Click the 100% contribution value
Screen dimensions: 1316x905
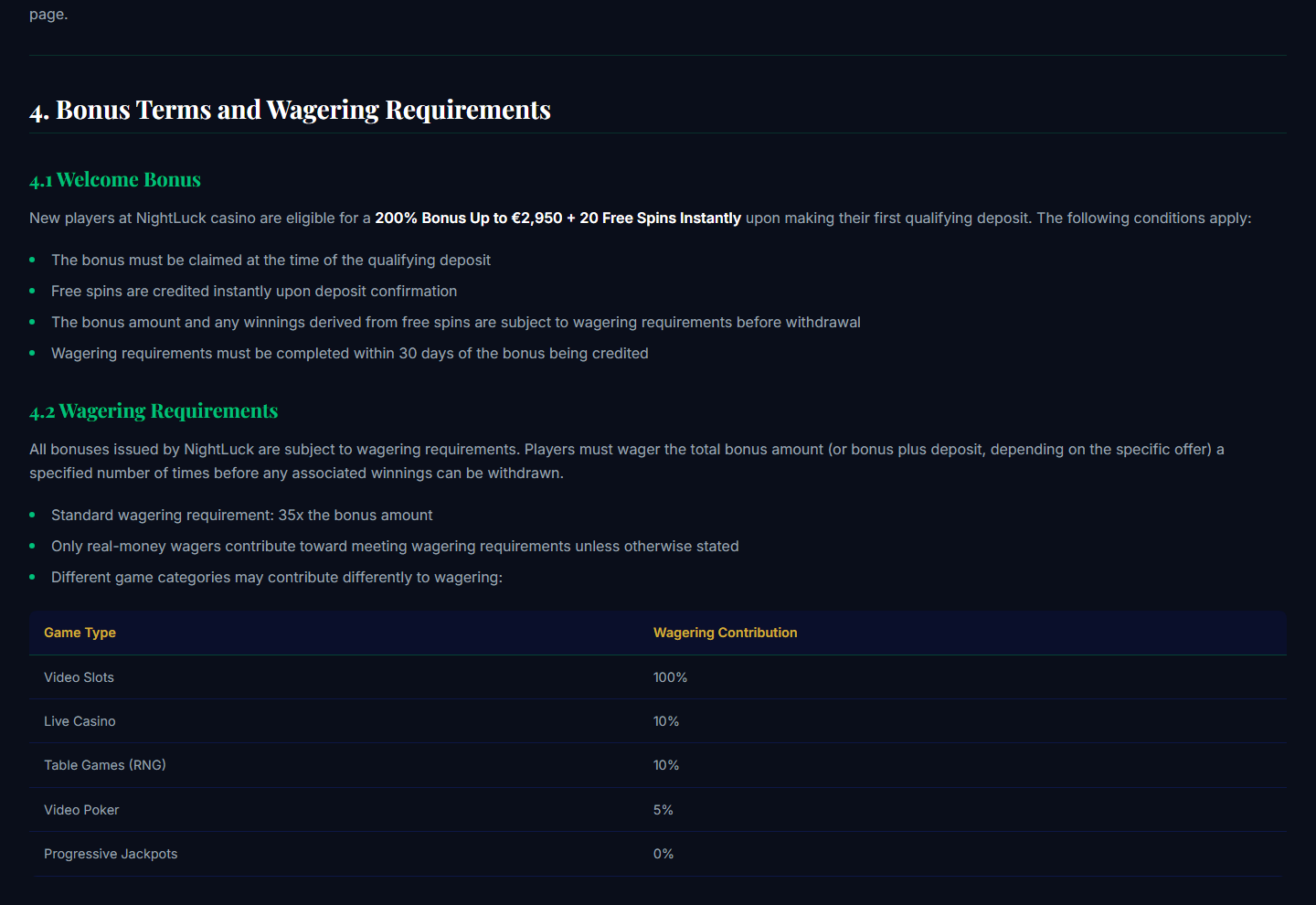pos(670,677)
